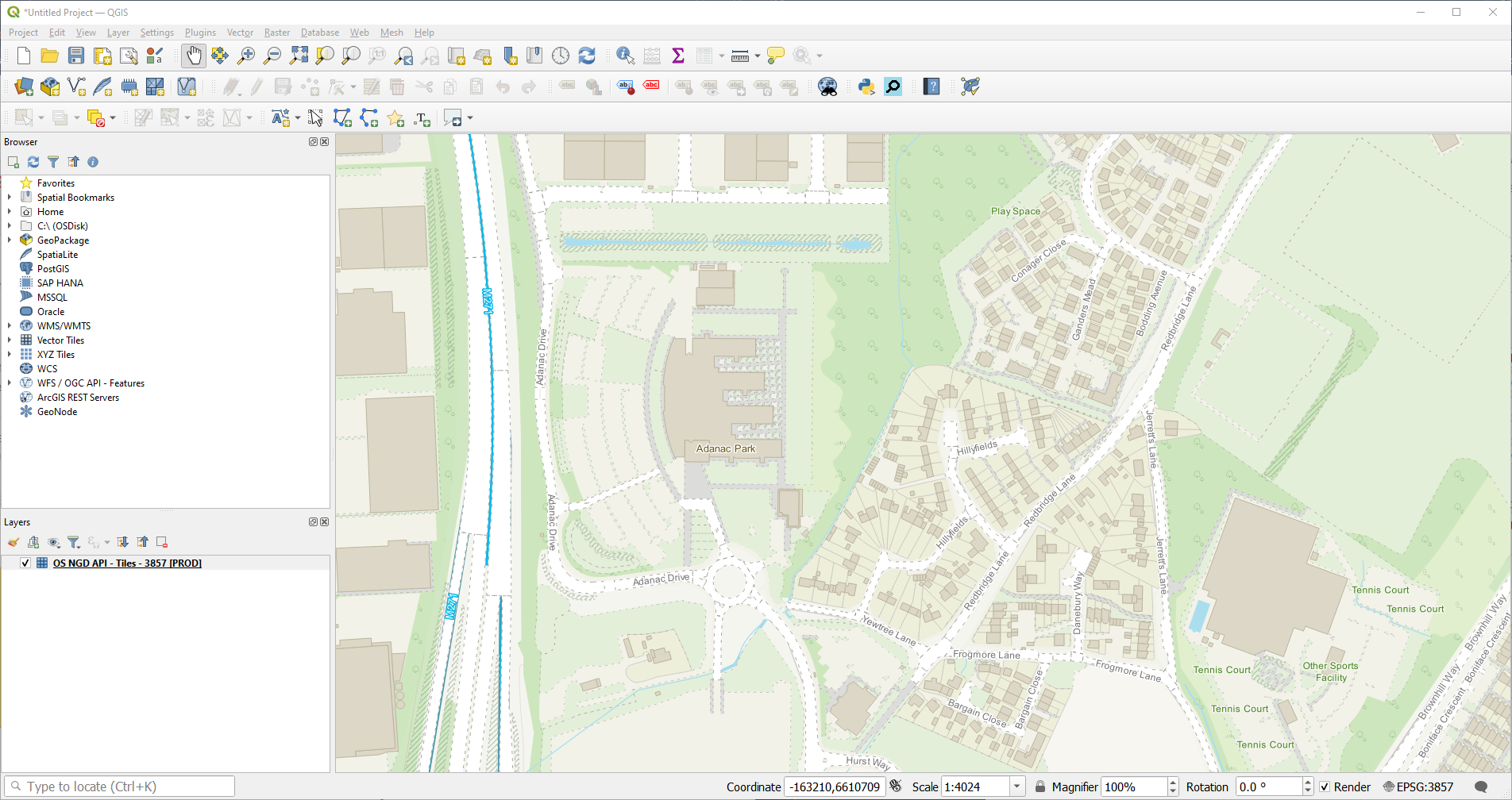Open the Raster menu
The image size is (1512, 800).
(276, 33)
